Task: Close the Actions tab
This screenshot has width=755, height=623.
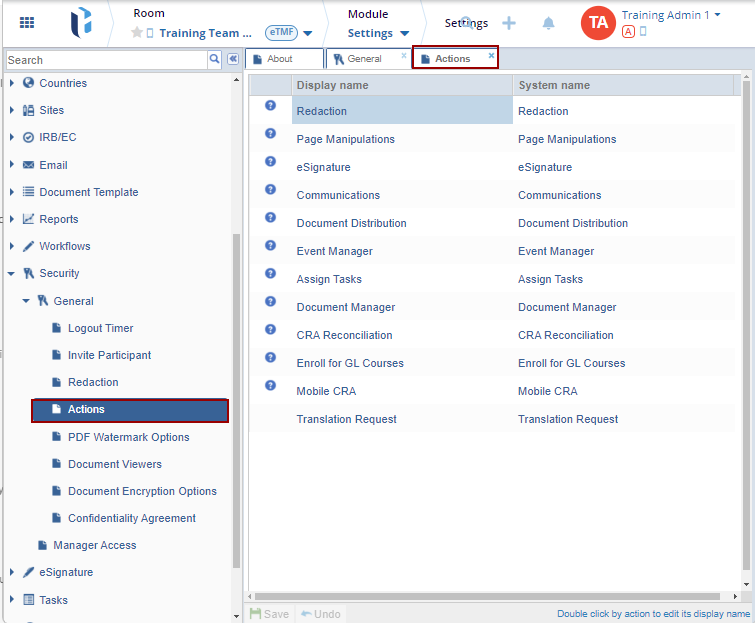Action: 491,56
